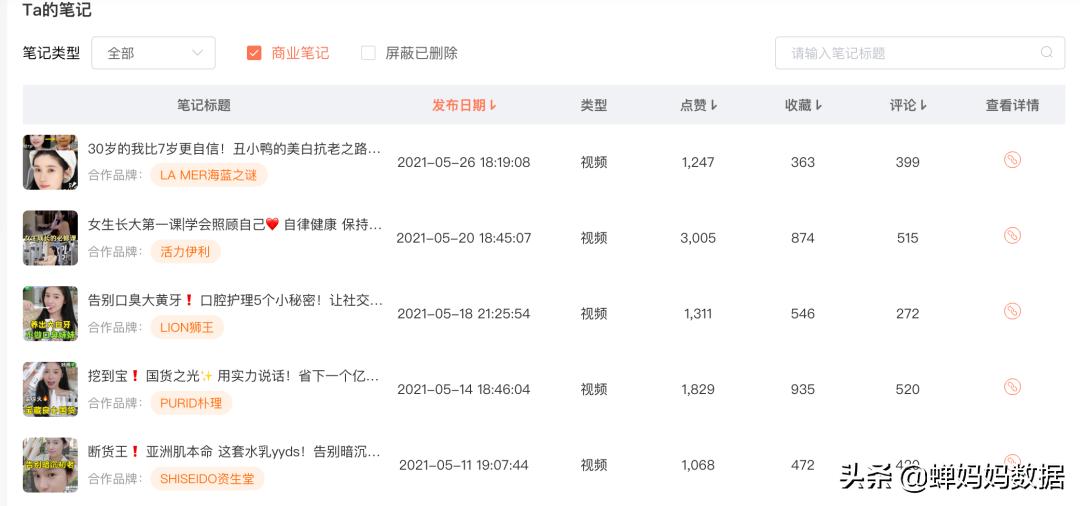Screen dimensions: 1080x506
Task: Open details link icon for LA MER note
Action: [1012, 160]
